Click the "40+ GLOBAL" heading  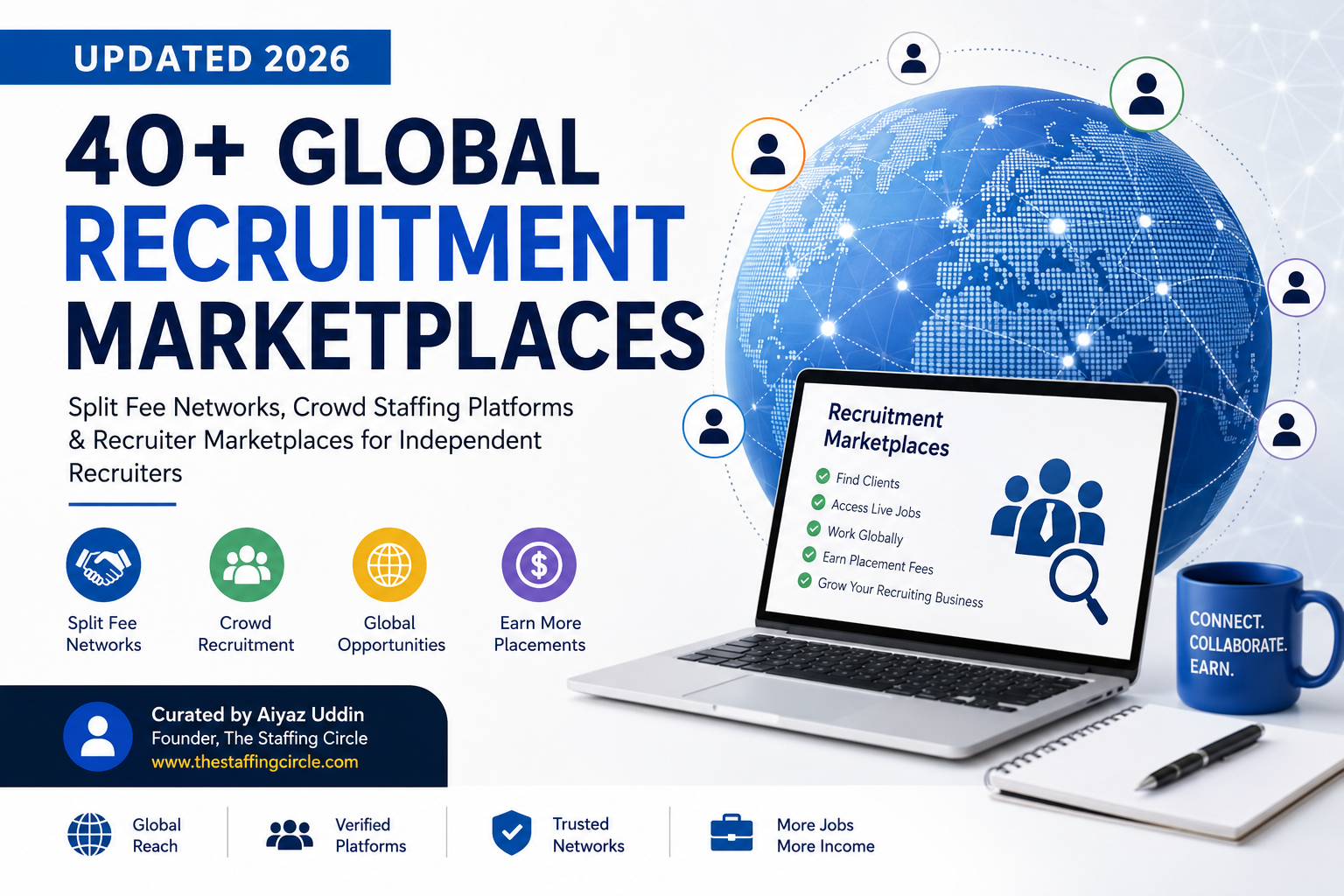[332, 151]
